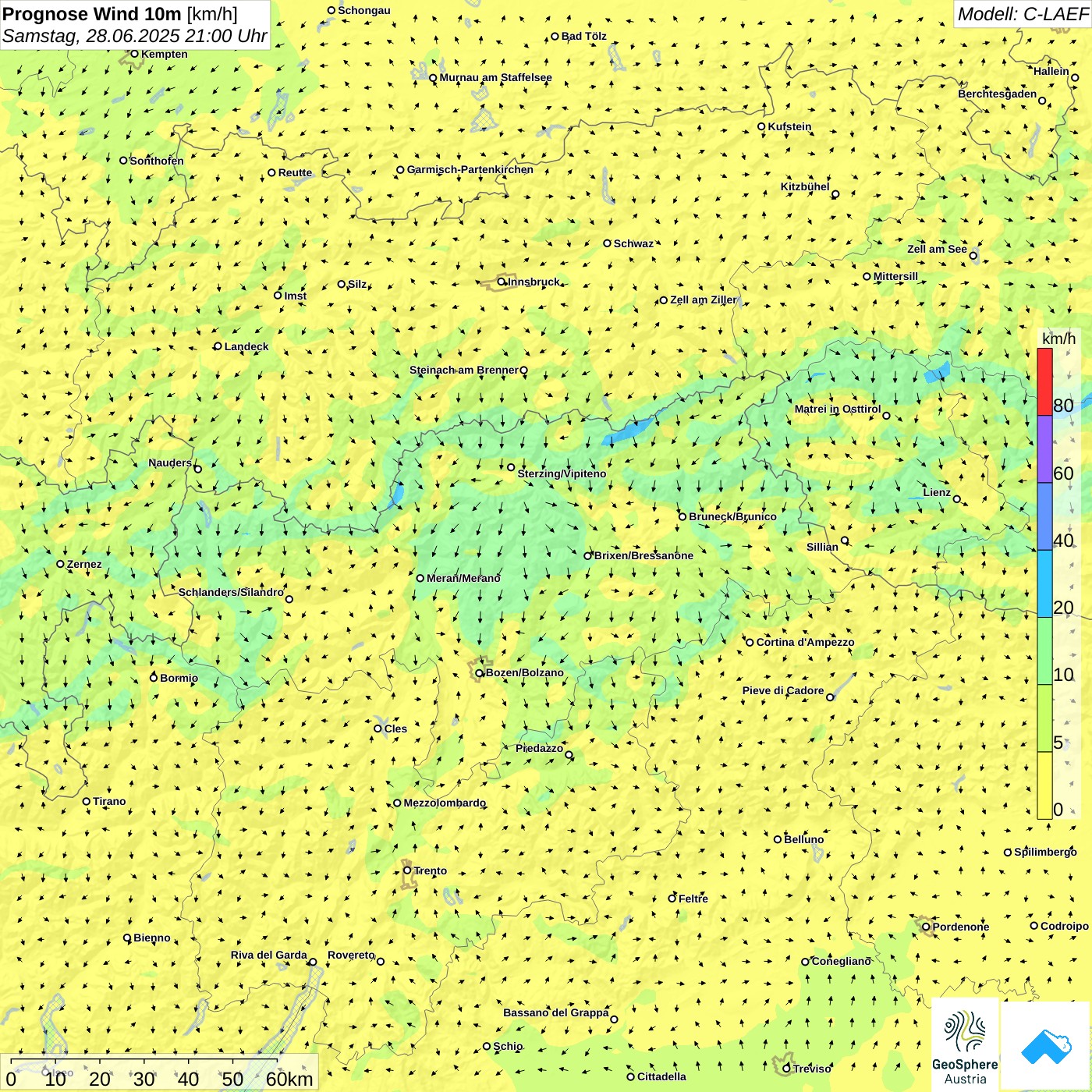Click the Trento city marker
Screen dimensions: 1092x1092
[x=407, y=870]
